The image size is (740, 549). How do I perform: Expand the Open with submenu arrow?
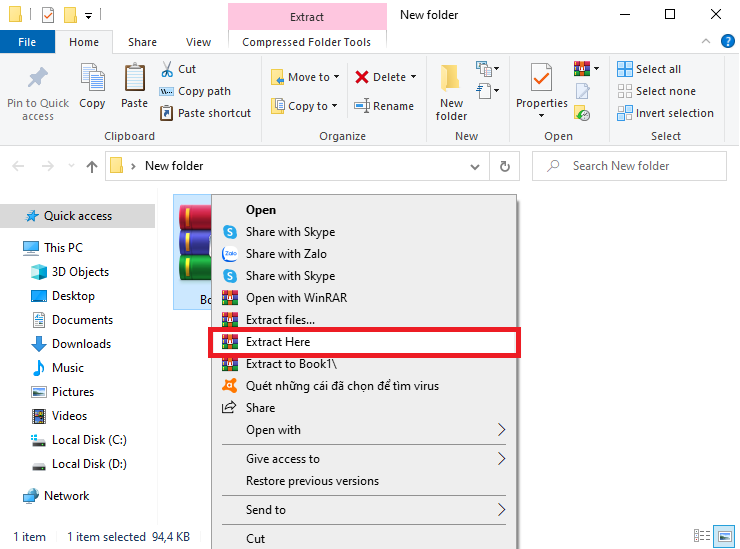[x=501, y=430]
